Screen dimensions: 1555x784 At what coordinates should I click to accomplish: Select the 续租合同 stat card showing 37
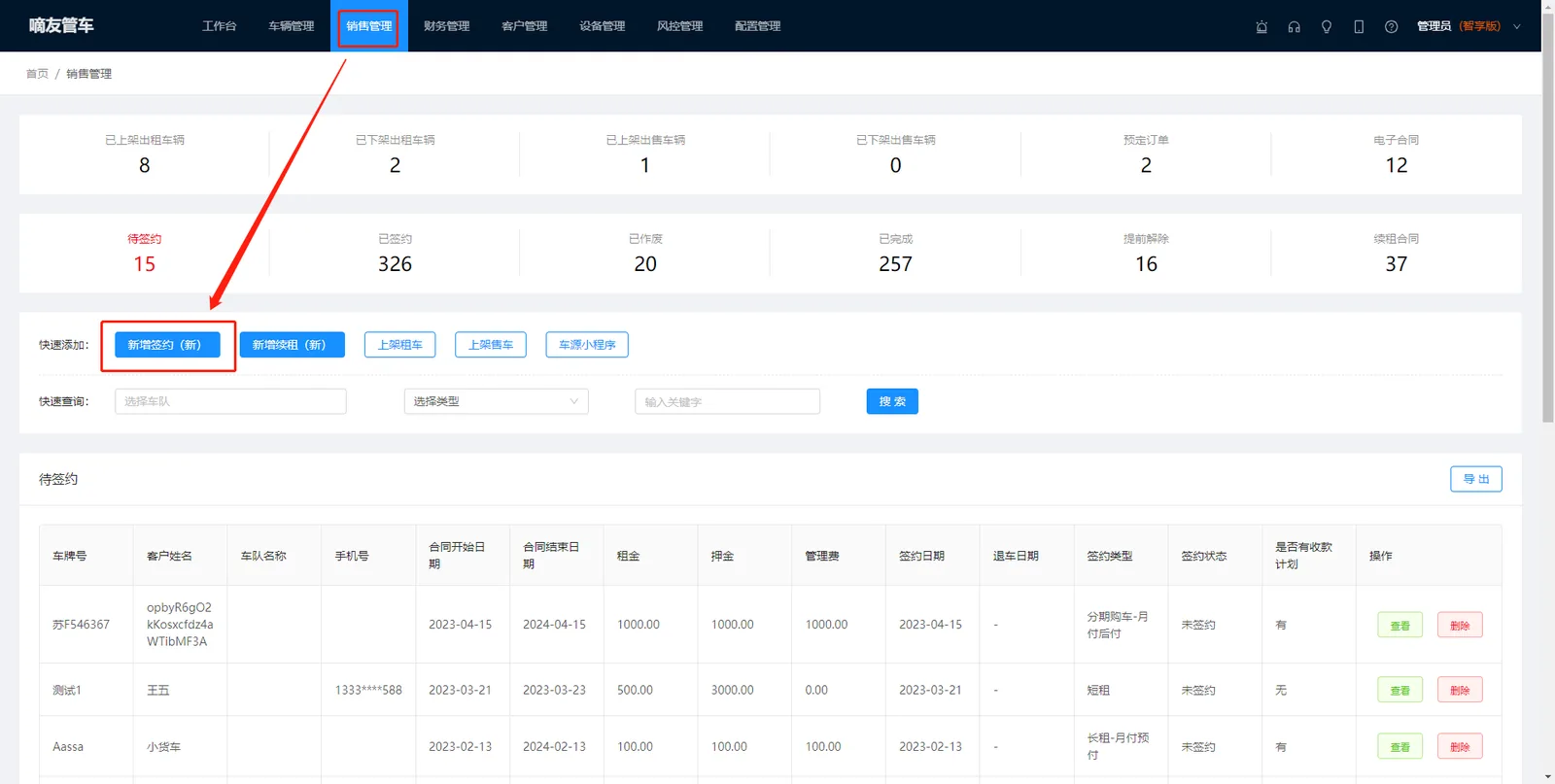[x=1396, y=253]
